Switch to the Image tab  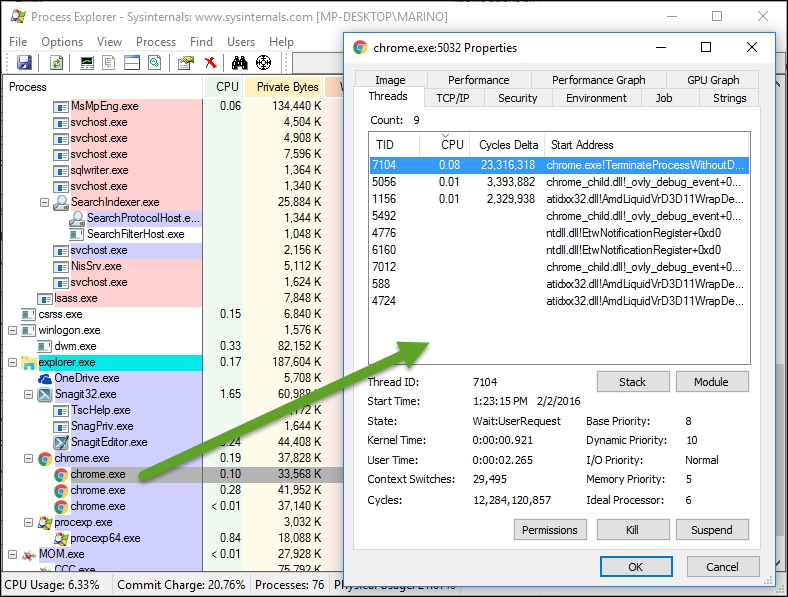tap(390, 80)
